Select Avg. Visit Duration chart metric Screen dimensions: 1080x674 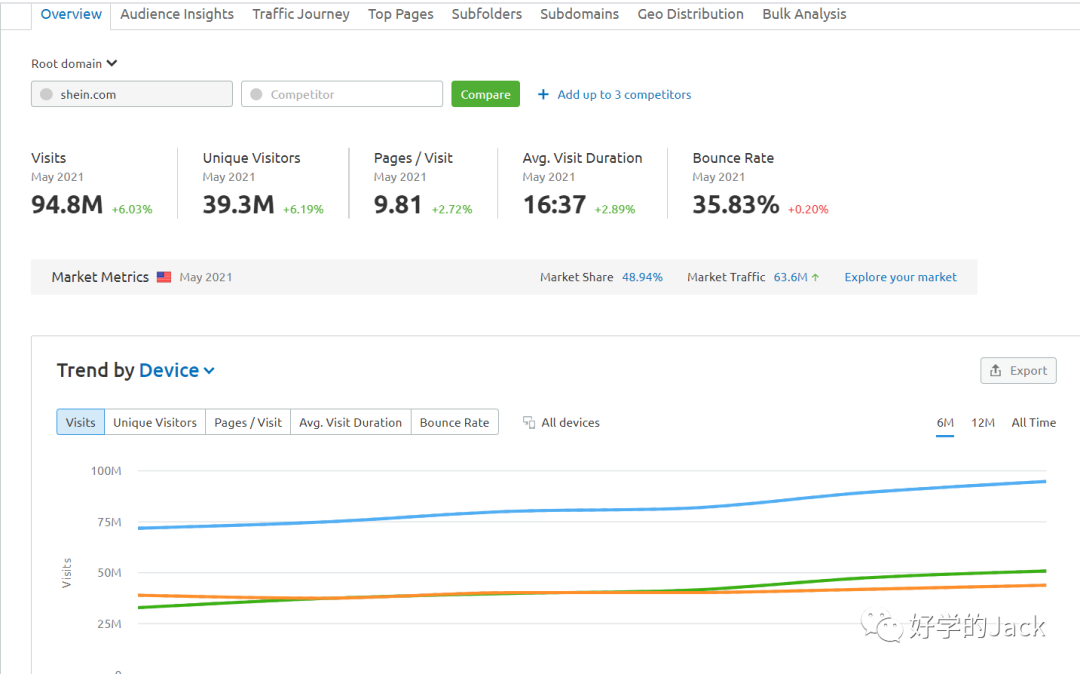351,422
